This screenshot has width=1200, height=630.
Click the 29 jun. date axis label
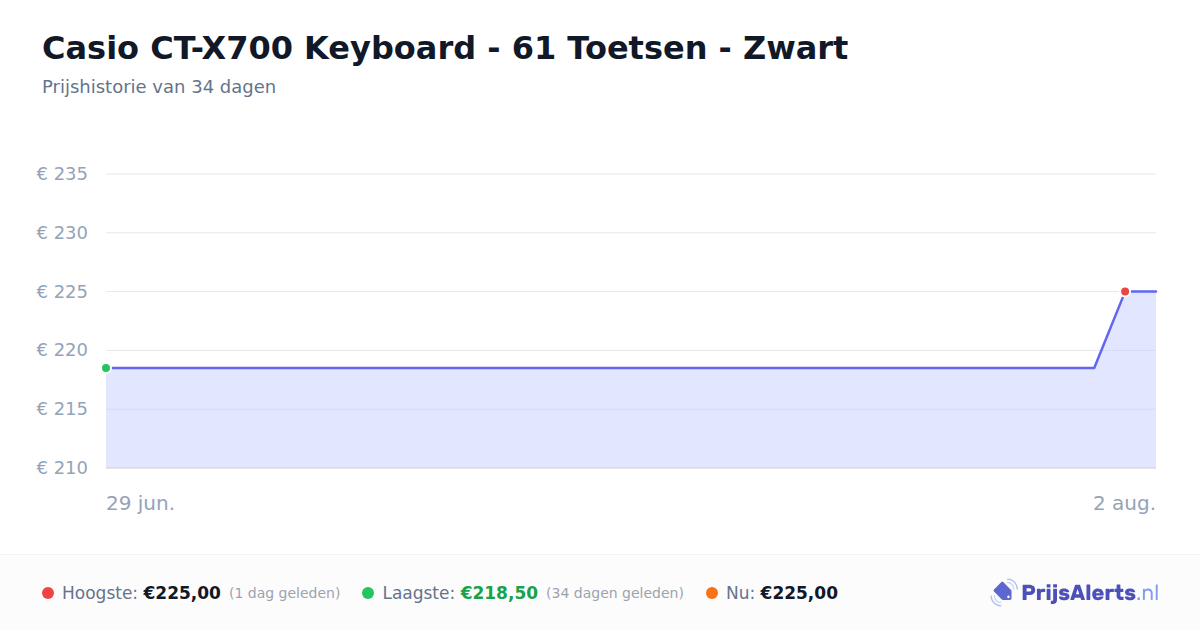point(141,503)
